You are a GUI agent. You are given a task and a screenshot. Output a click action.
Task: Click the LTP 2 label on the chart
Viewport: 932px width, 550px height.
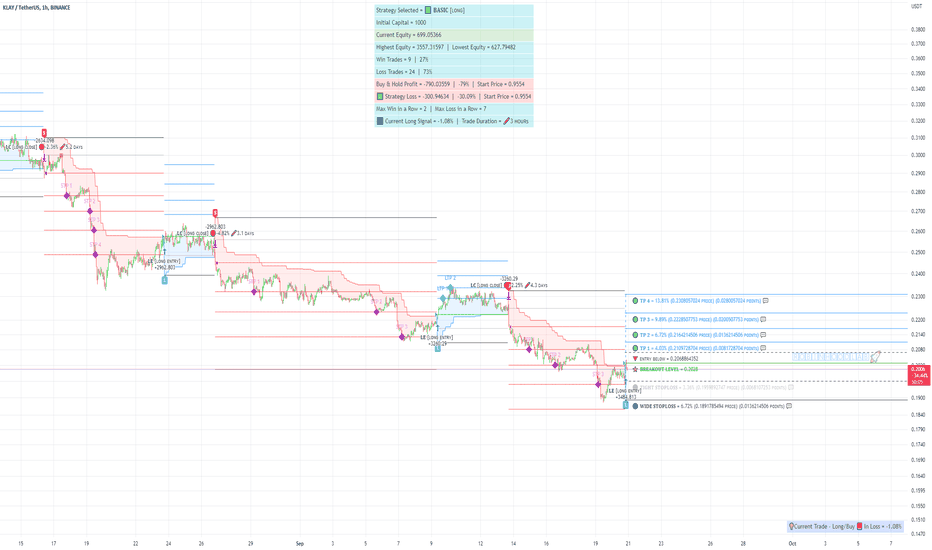coord(451,278)
